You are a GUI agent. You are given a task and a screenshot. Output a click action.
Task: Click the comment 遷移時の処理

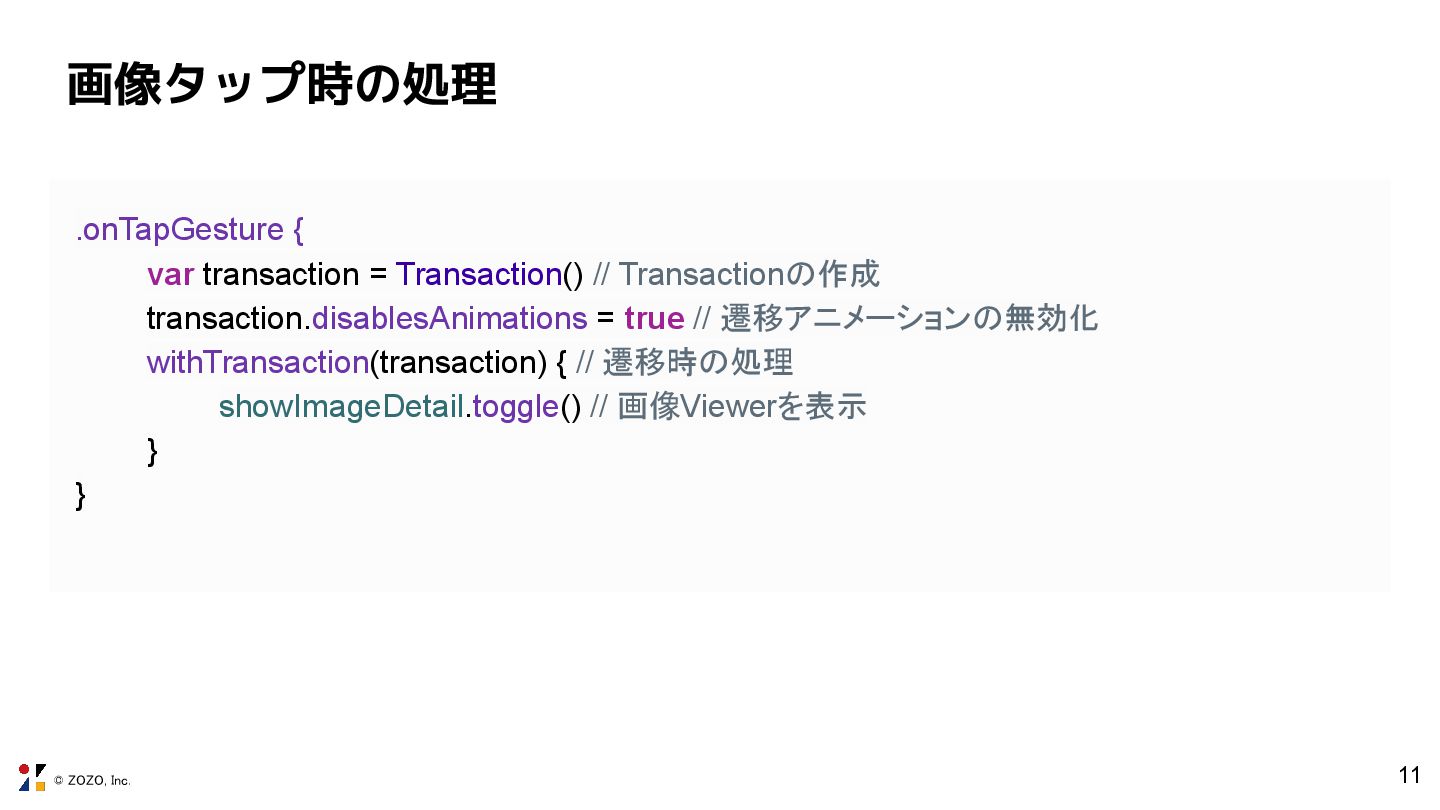684,362
